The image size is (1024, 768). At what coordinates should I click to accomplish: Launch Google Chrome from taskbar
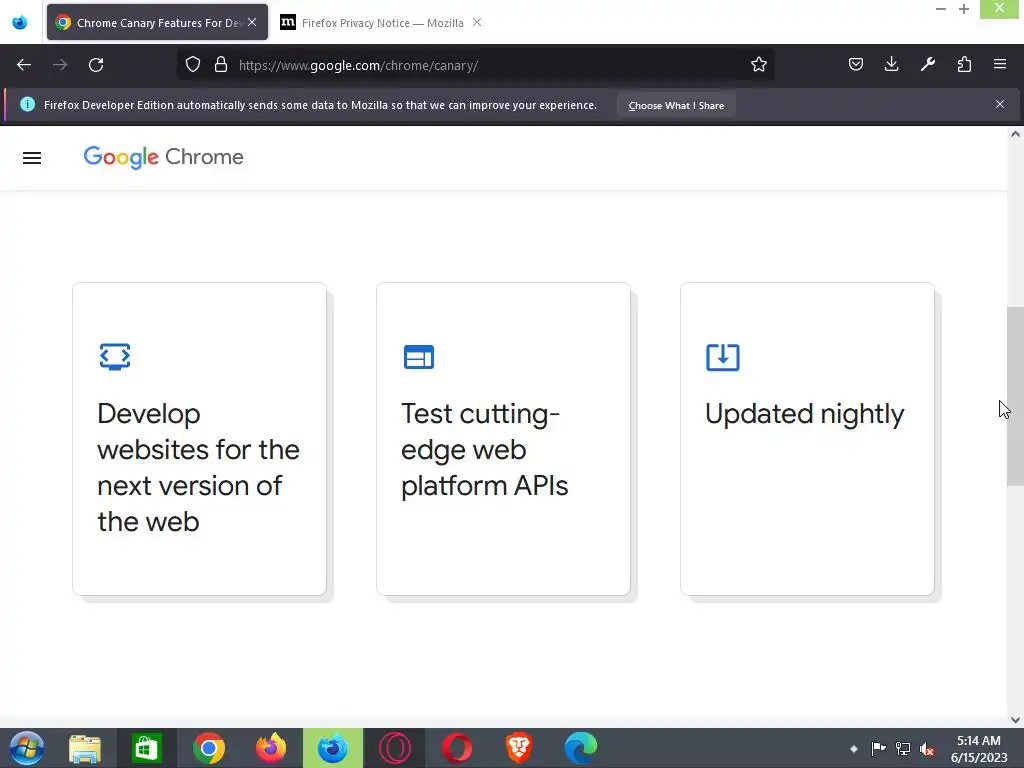tap(209, 748)
